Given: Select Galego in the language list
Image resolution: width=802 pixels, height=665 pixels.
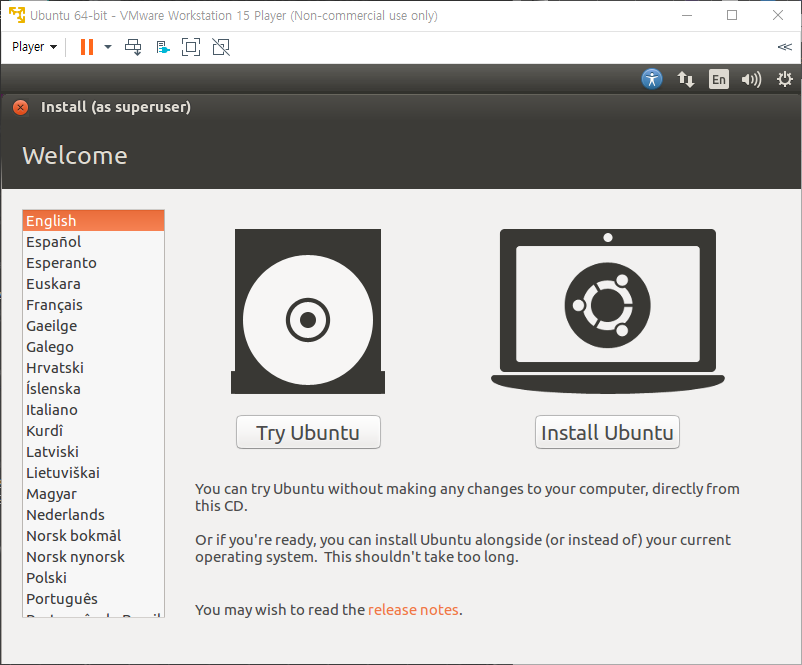Looking at the screenshot, I should point(94,346).
